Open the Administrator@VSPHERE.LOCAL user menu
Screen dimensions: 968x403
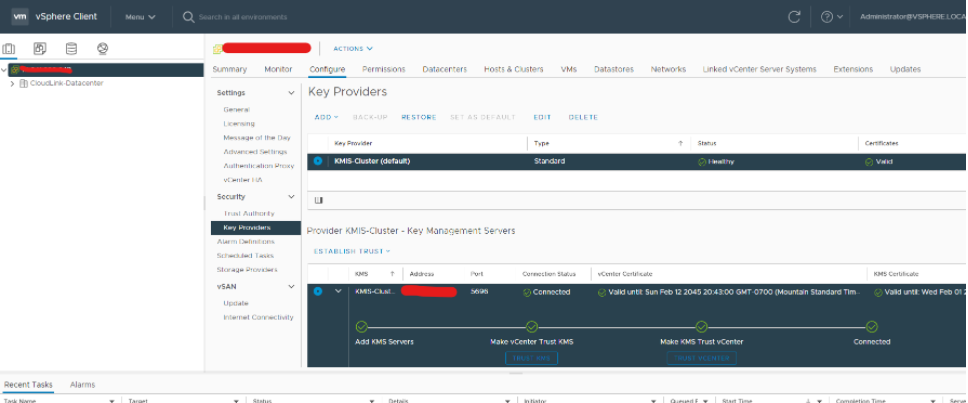914,17
